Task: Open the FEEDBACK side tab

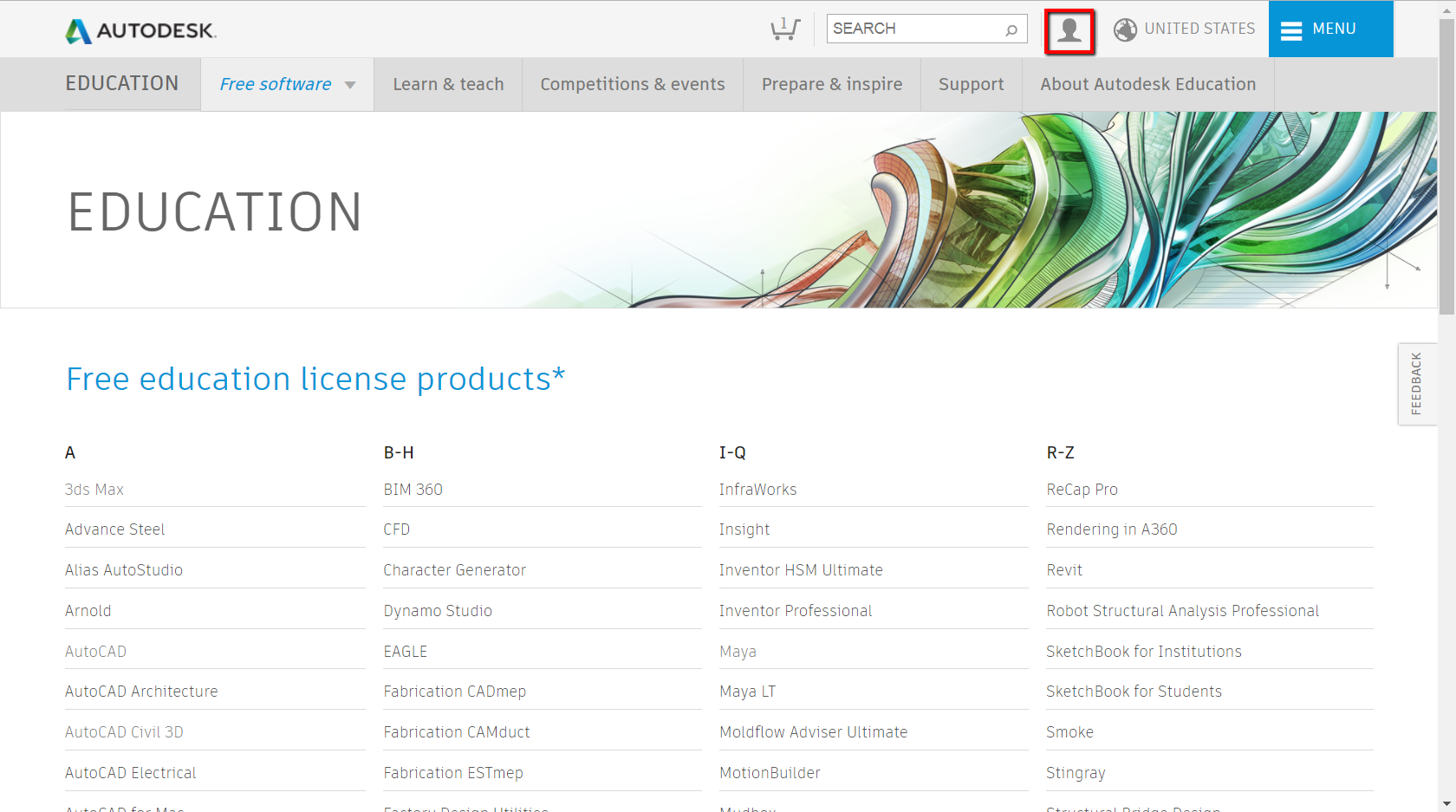Action: (1417, 384)
